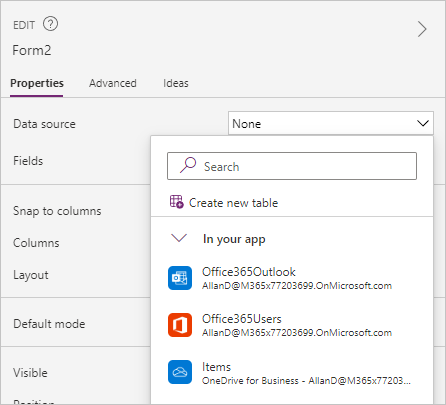Select the Items OneDrive for Business source
Image resolution: width=446 pixels, height=405 pixels.
(x=292, y=373)
